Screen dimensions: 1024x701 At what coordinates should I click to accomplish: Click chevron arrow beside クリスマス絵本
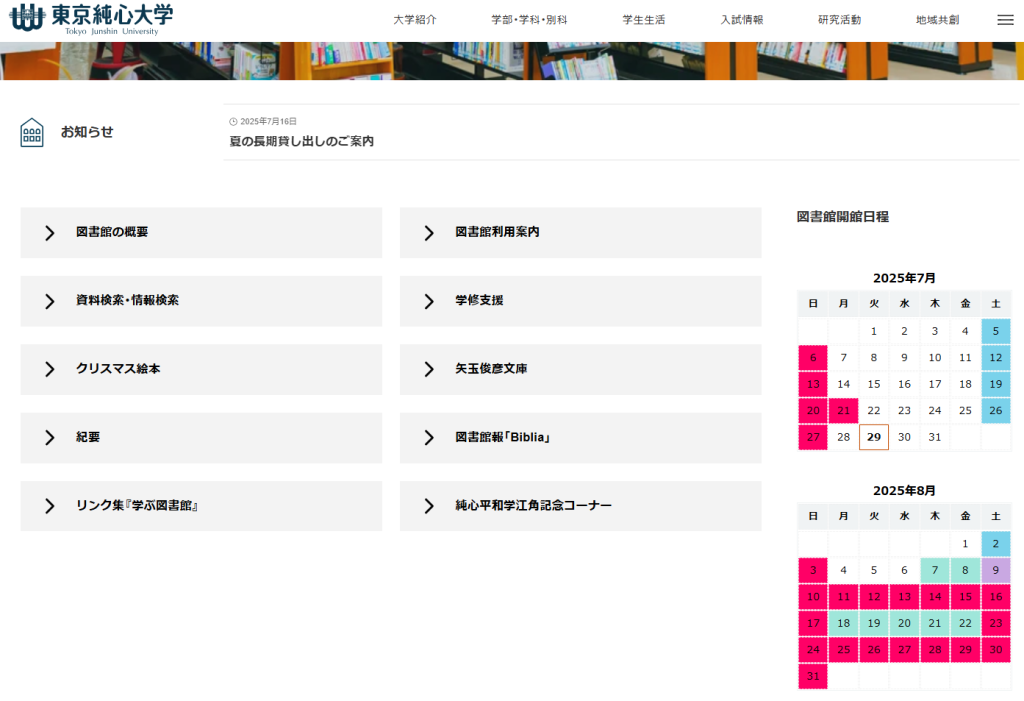(49, 370)
